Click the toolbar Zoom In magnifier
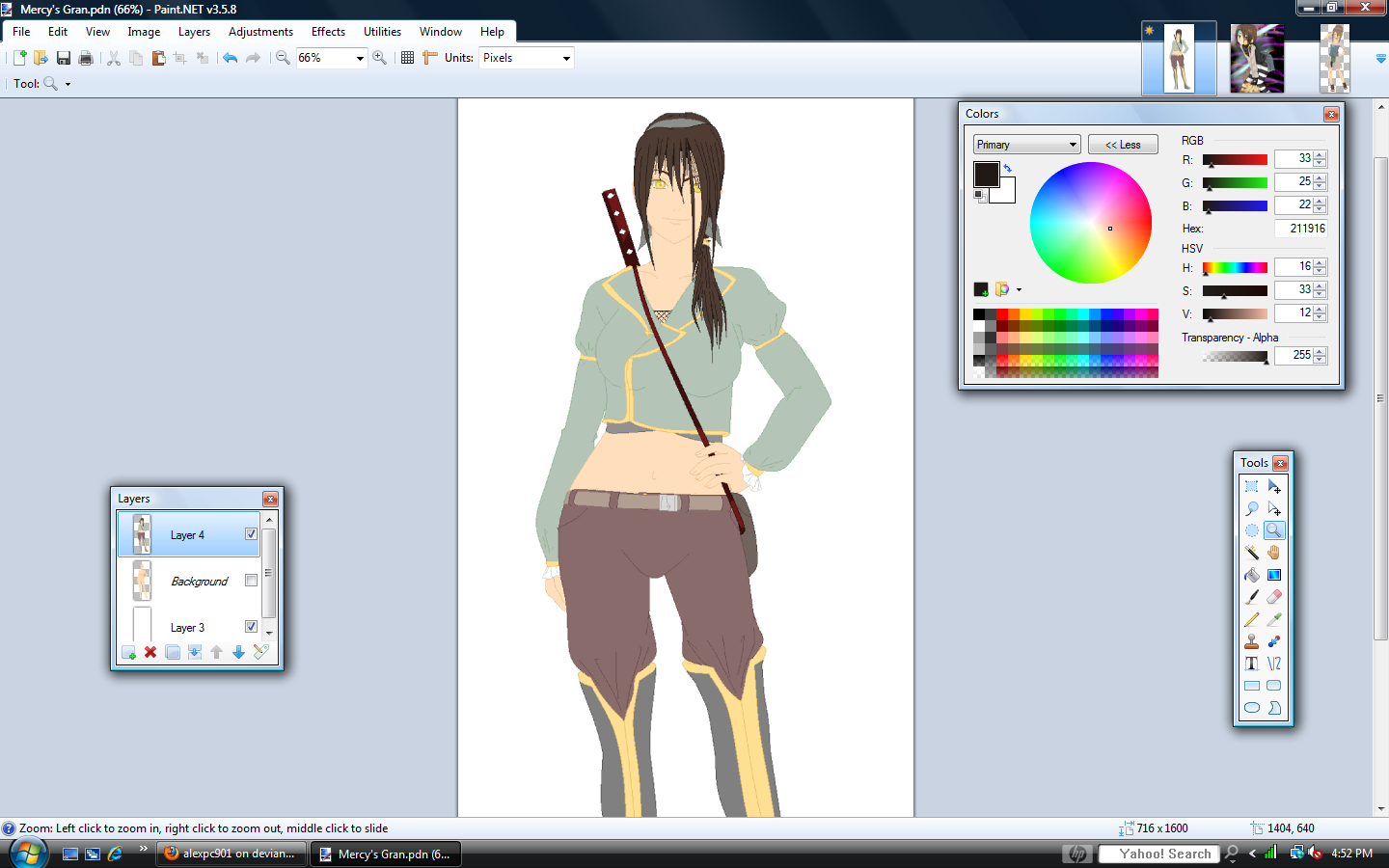 tap(380, 58)
